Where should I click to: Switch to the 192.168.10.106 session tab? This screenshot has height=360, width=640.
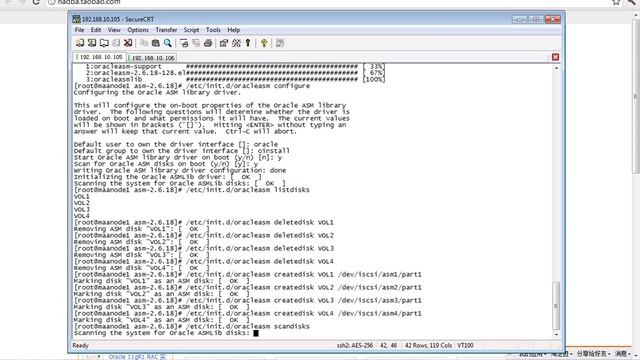(x=151, y=58)
